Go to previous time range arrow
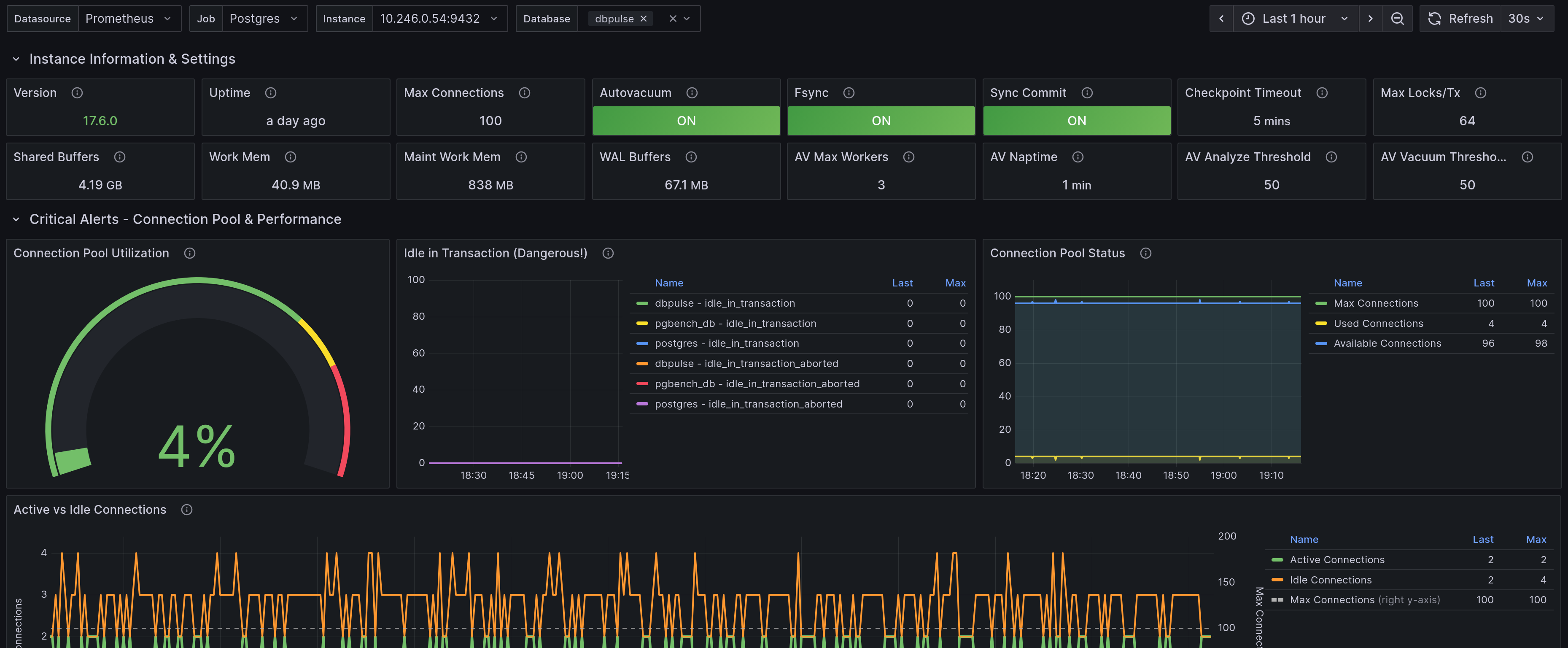 coord(1221,19)
